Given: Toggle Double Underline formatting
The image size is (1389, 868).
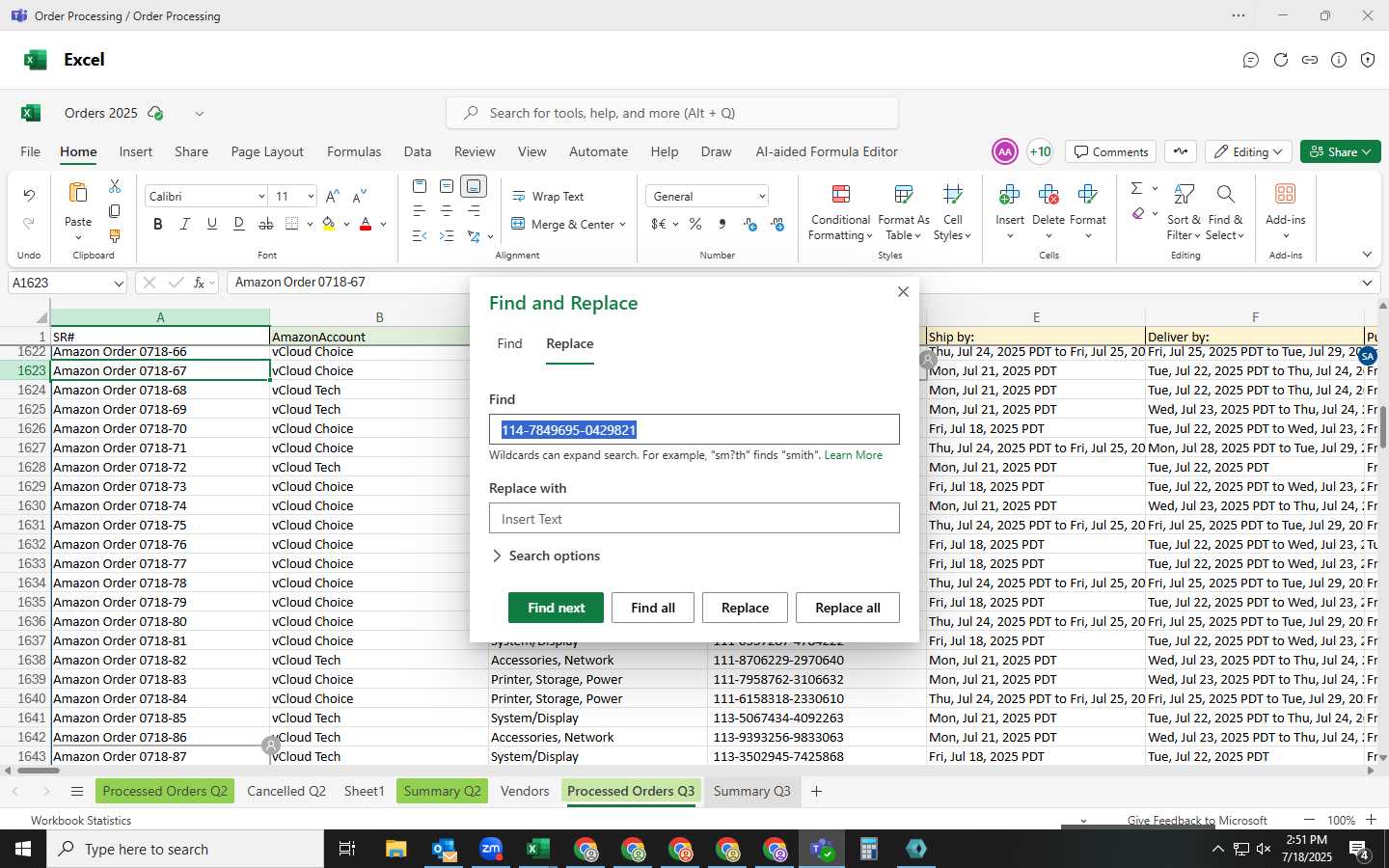Looking at the screenshot, I should click(239, 224).
